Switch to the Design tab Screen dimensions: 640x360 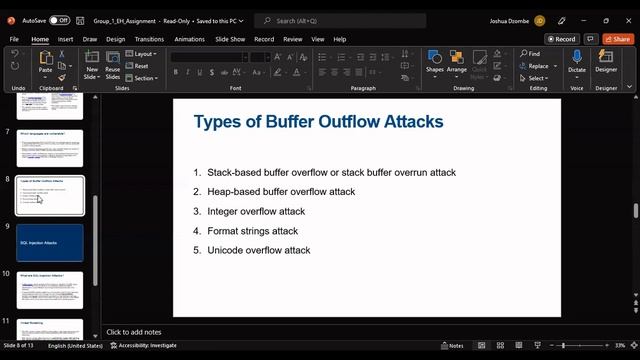116,39
